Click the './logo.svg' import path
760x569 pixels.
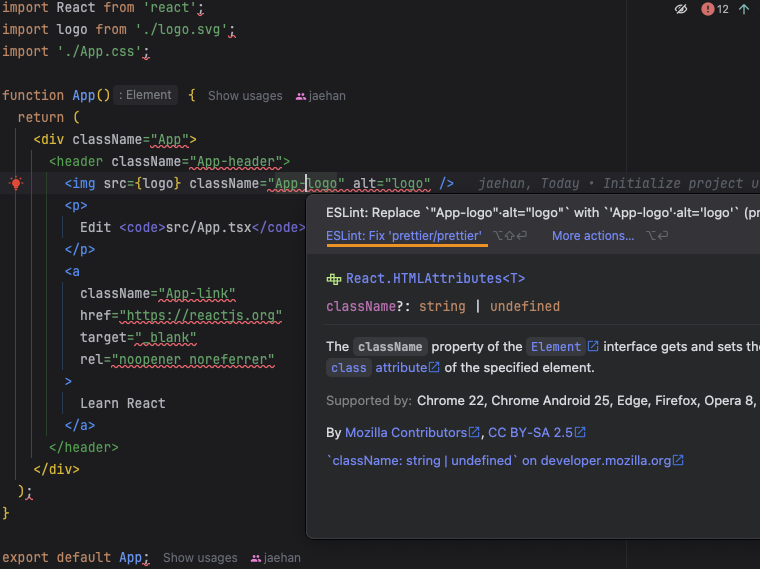click(181, 29)
